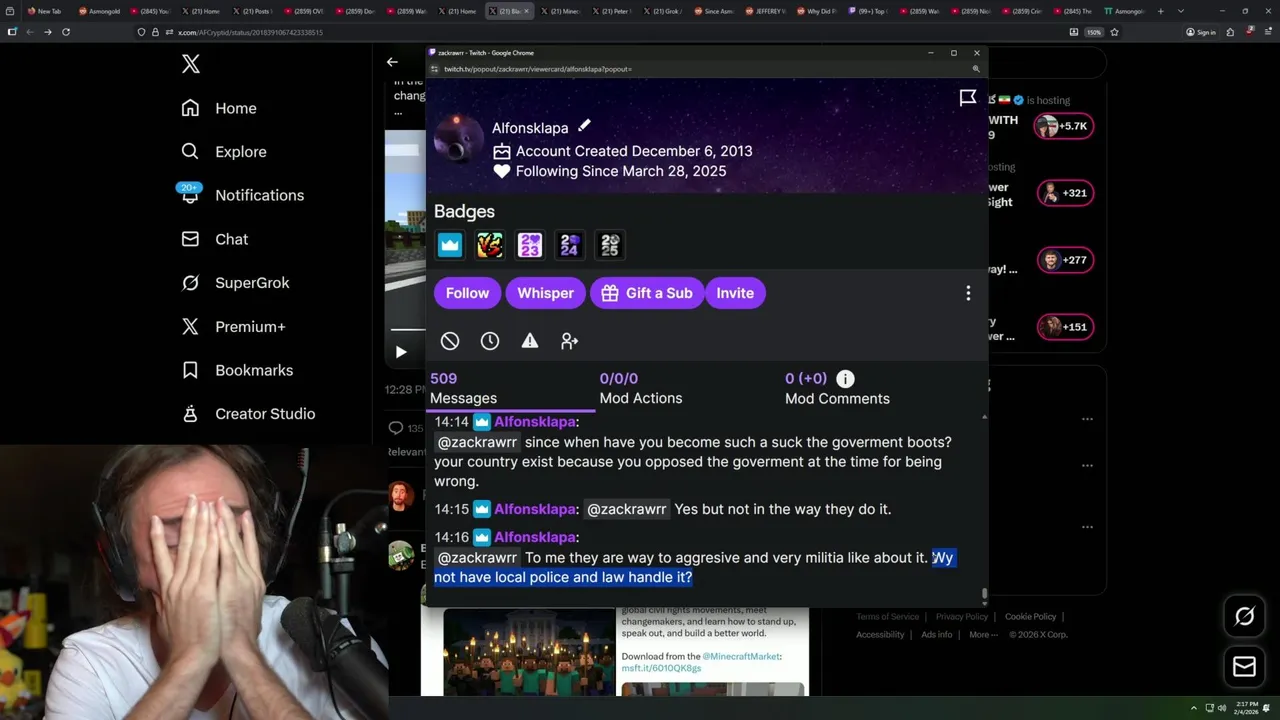The height and width of the screenshot is (720, 1280).
Task: Click the Invite button
Action: [735, 293]
